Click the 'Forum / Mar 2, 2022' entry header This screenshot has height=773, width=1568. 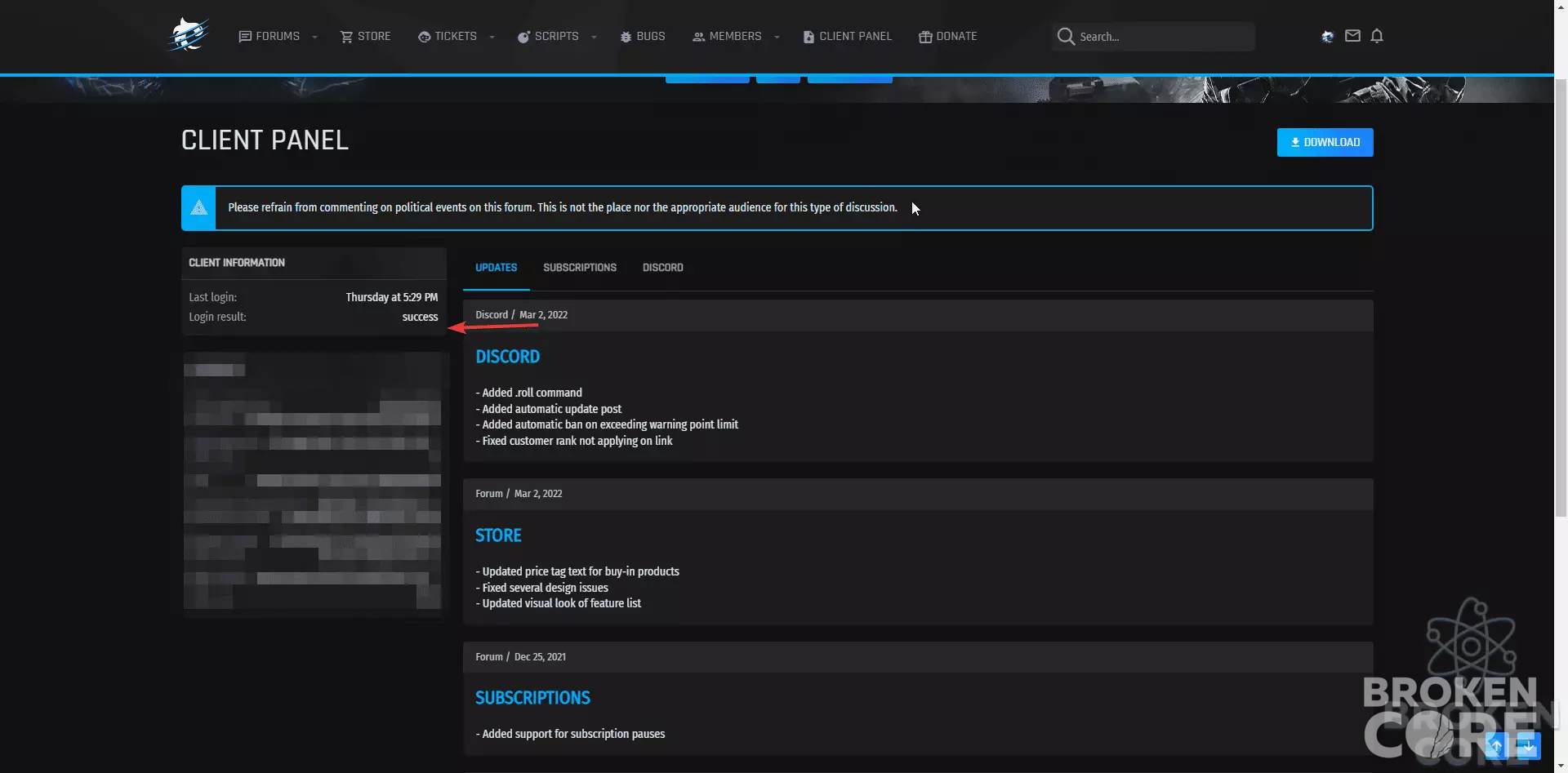[918, 494]
